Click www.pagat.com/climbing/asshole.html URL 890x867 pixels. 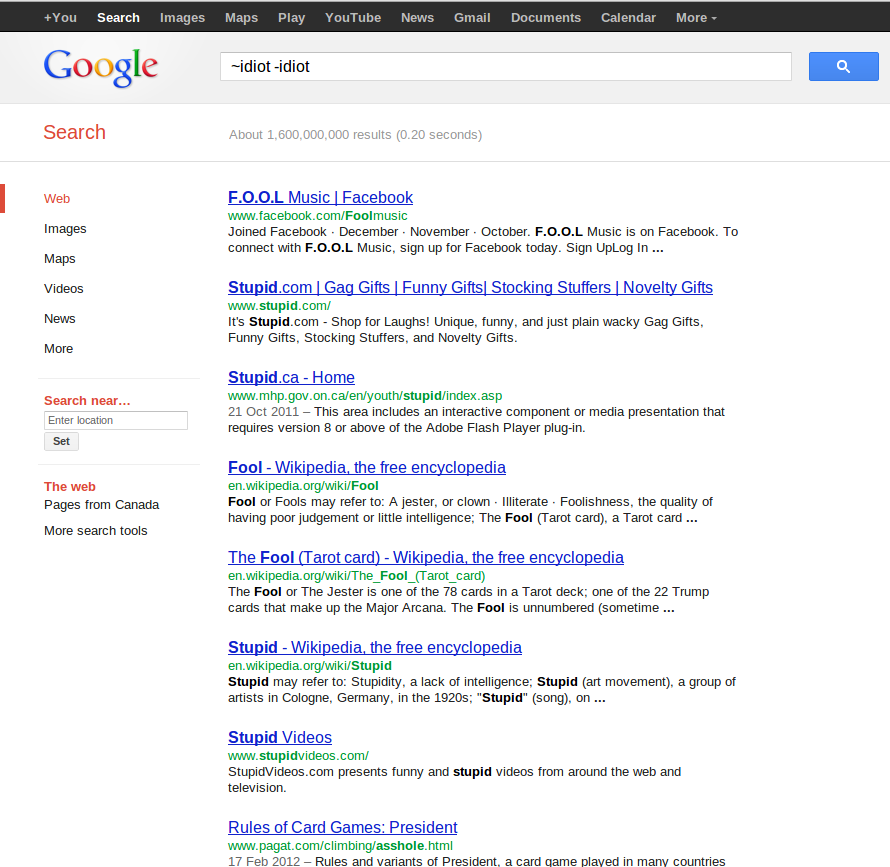point(340,846)
